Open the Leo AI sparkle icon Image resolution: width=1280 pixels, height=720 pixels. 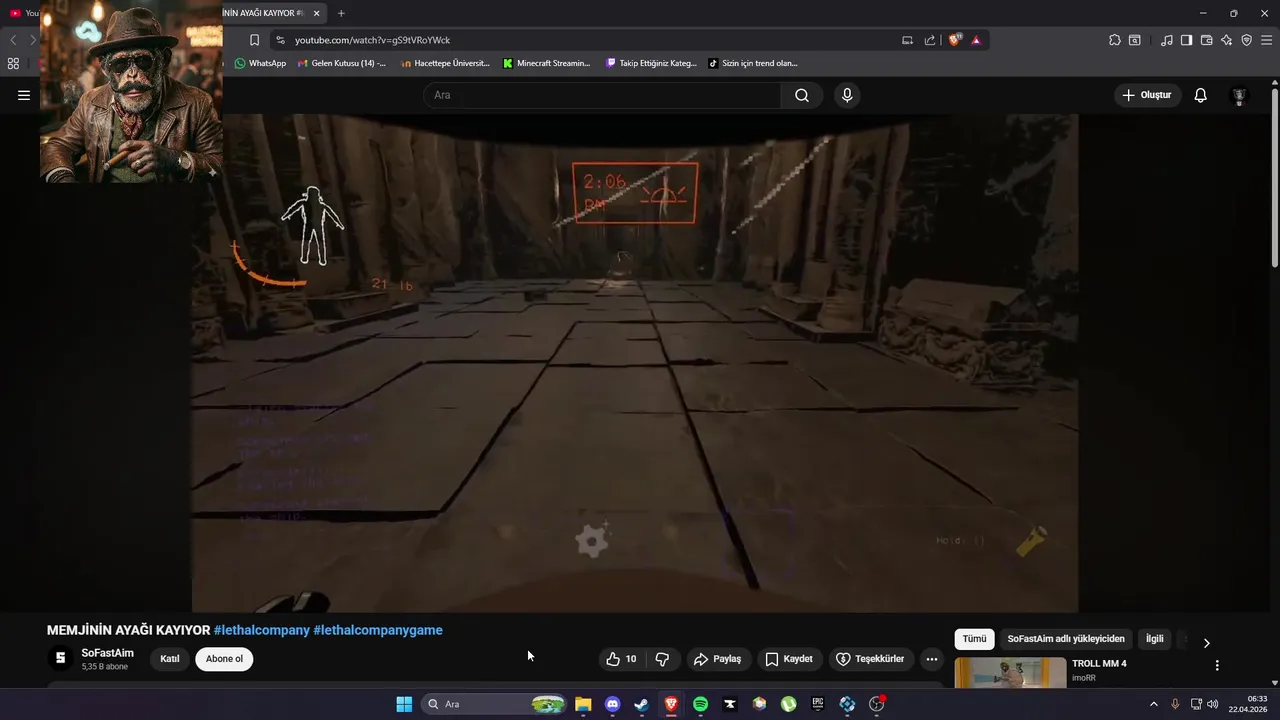pos(1227,40)
